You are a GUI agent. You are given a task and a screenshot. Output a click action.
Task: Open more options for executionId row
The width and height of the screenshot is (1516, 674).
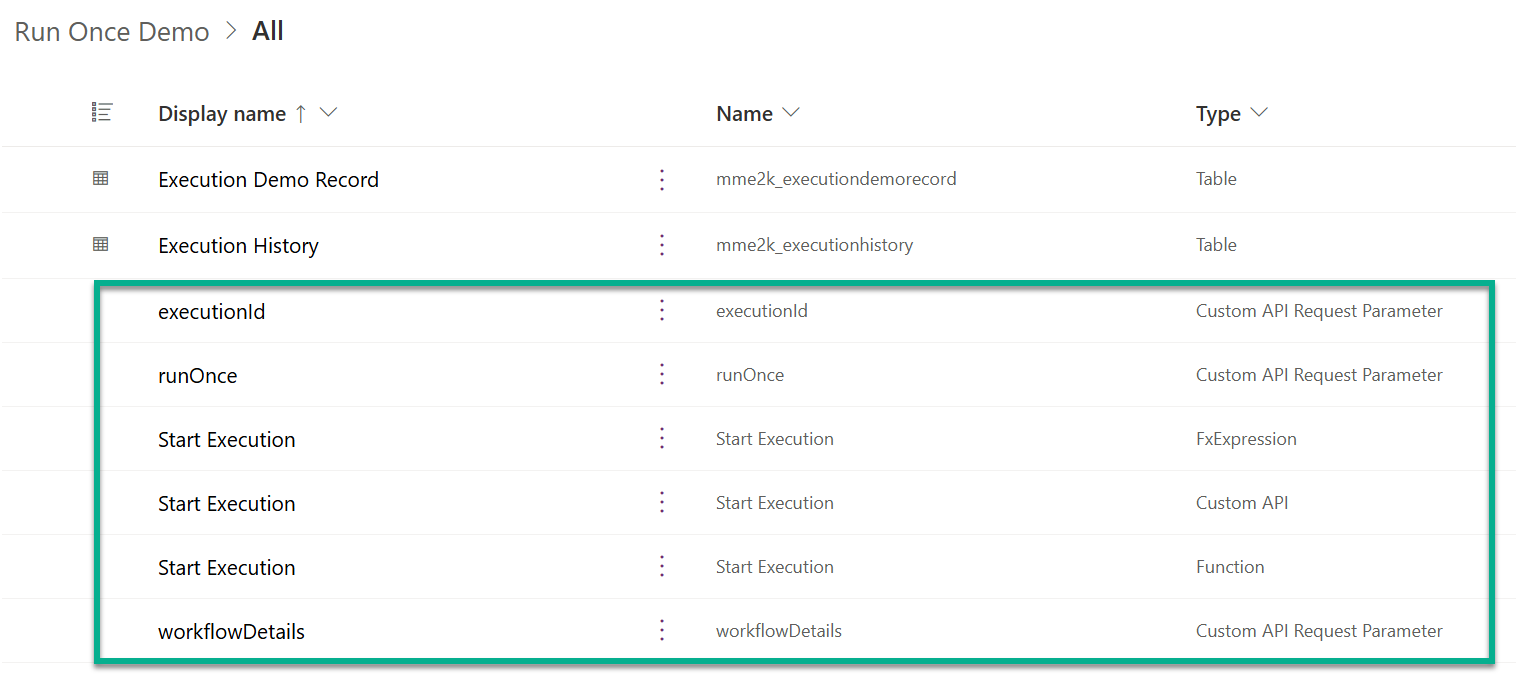pyautogui.click(x=661, y=311)
